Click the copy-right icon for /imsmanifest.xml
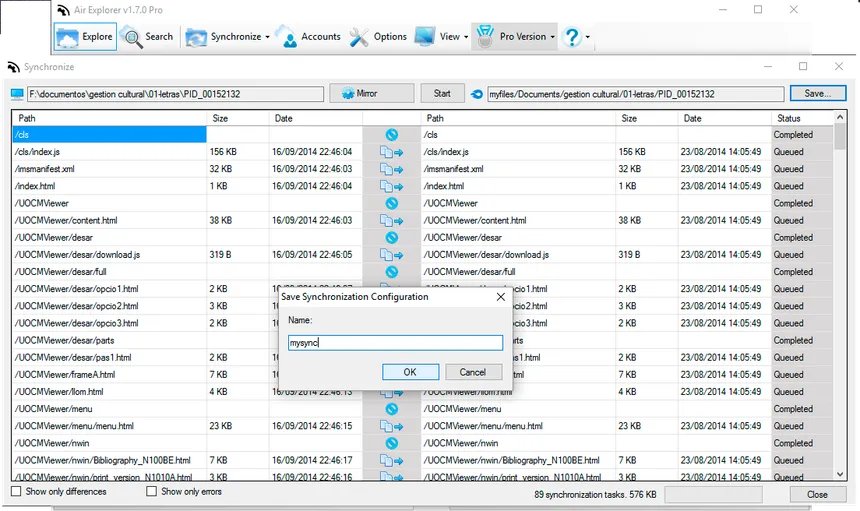 pyautogui.click(x=392, y=169)
